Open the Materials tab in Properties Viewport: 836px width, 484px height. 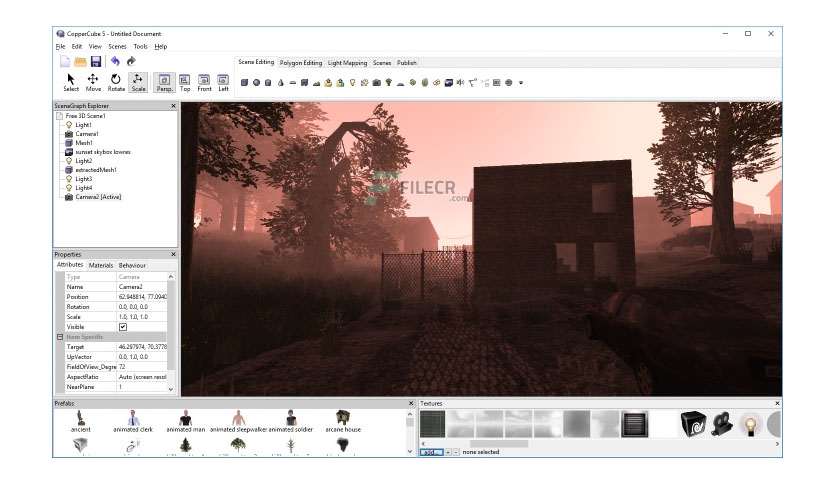tap(101, 265)
